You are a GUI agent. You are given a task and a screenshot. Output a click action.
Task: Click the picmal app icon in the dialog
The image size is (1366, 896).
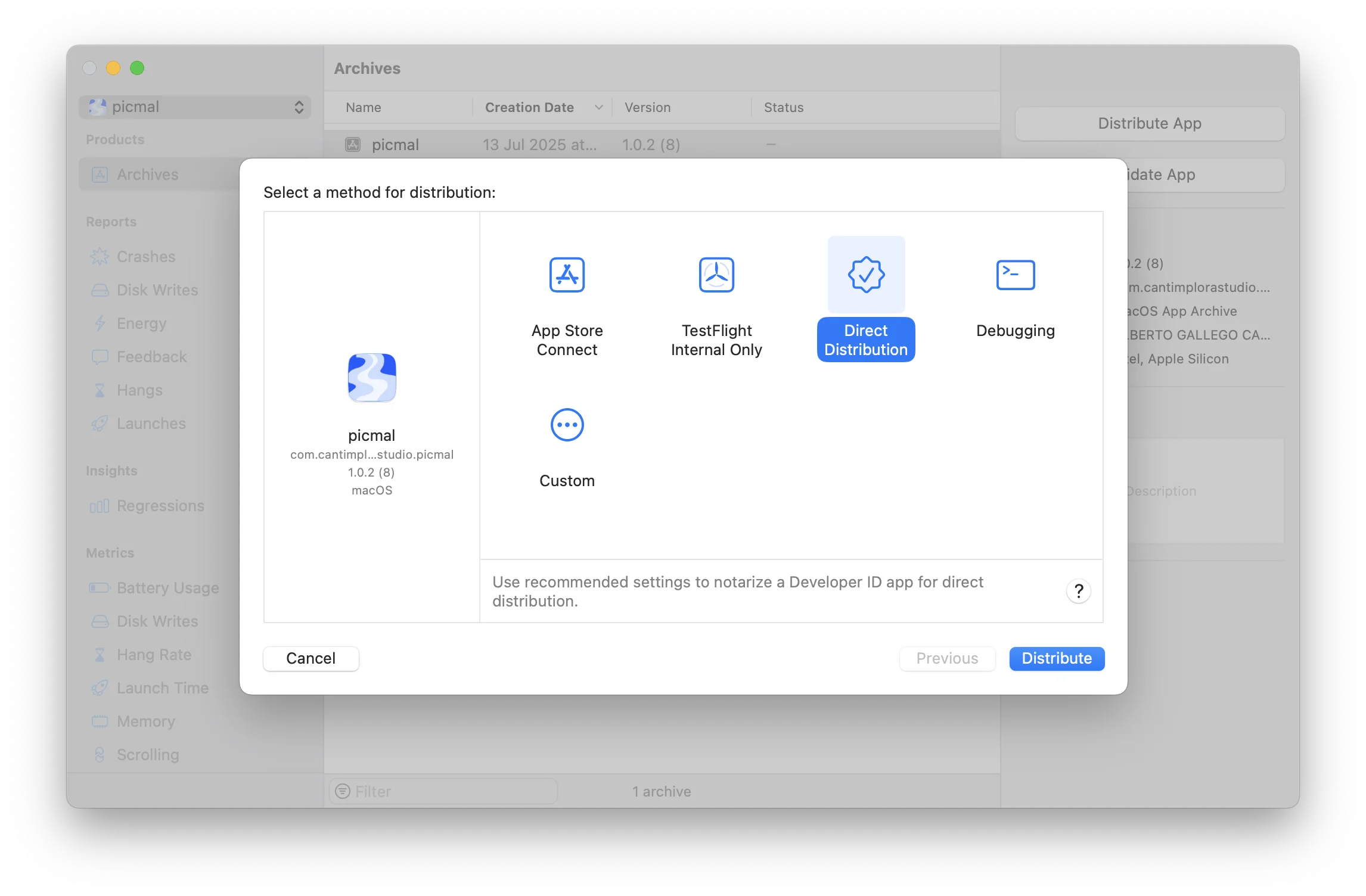pos(372,378)
